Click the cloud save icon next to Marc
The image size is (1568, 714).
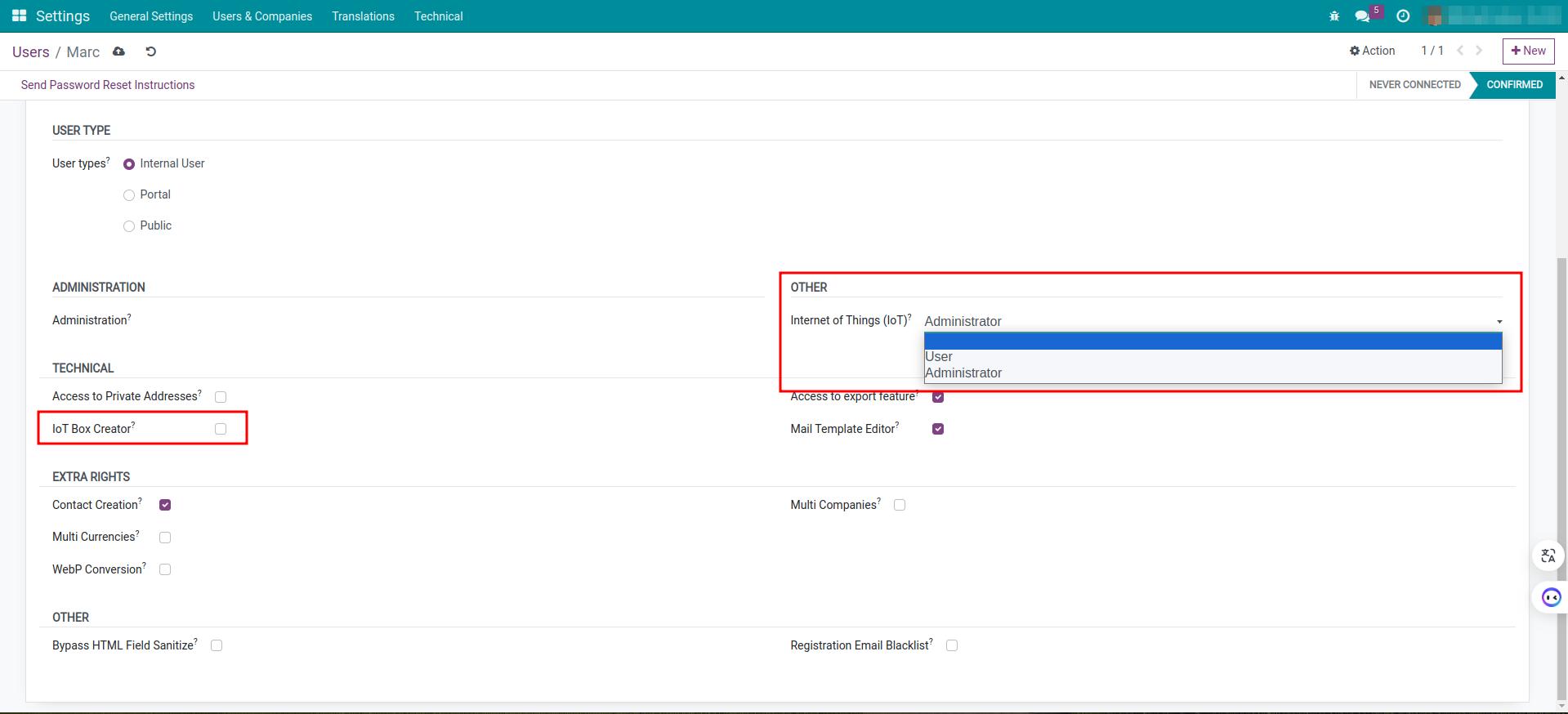point(119,51)
